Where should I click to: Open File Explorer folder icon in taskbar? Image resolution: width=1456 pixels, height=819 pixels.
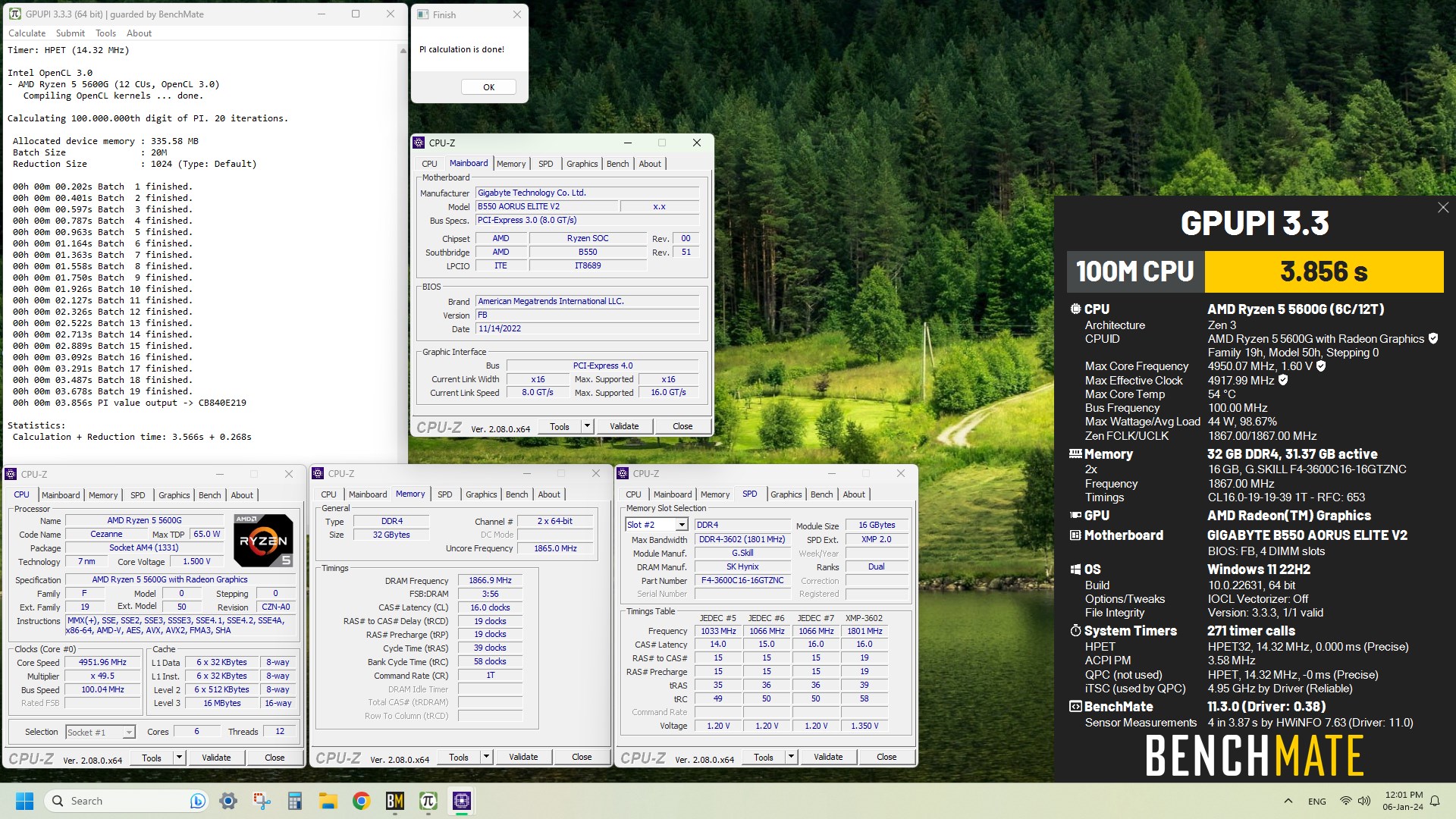click(328, 801)
